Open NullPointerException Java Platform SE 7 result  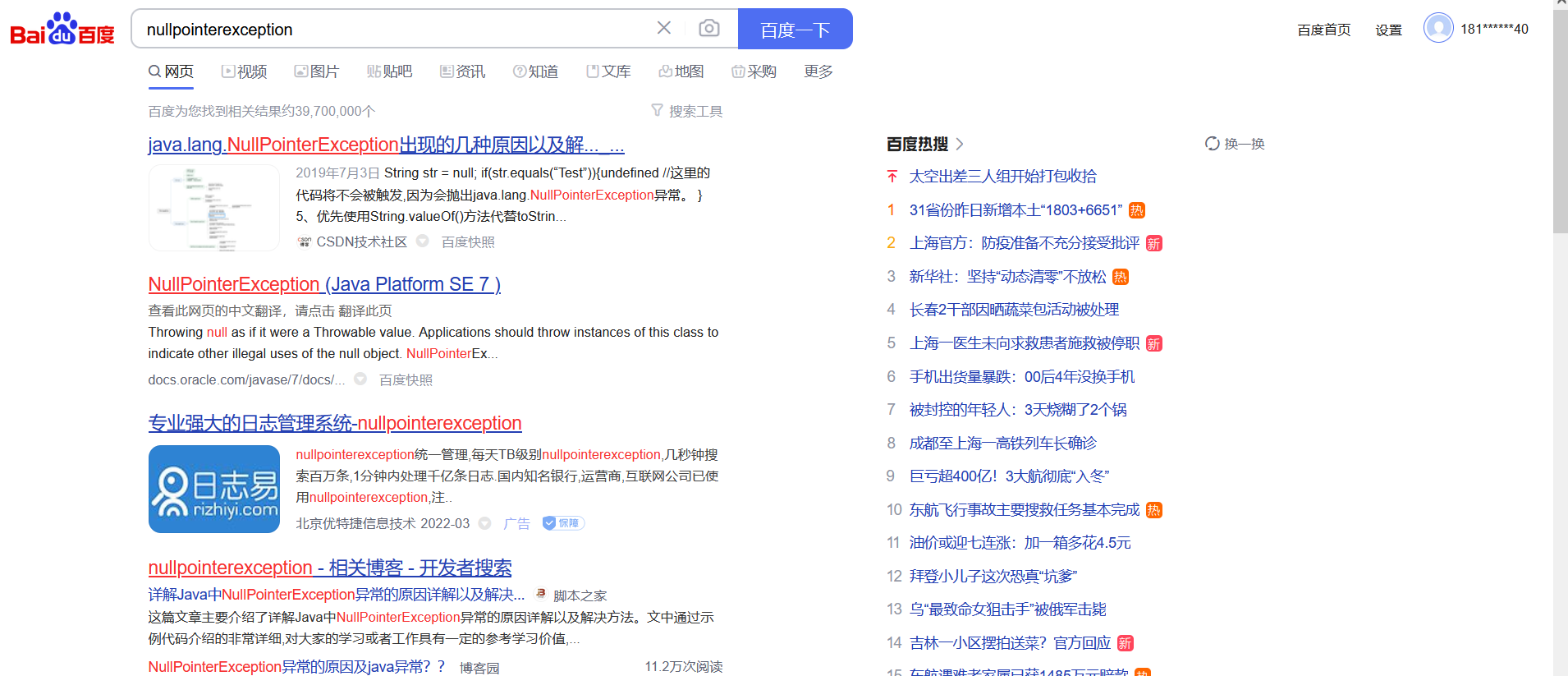point(324,284)
